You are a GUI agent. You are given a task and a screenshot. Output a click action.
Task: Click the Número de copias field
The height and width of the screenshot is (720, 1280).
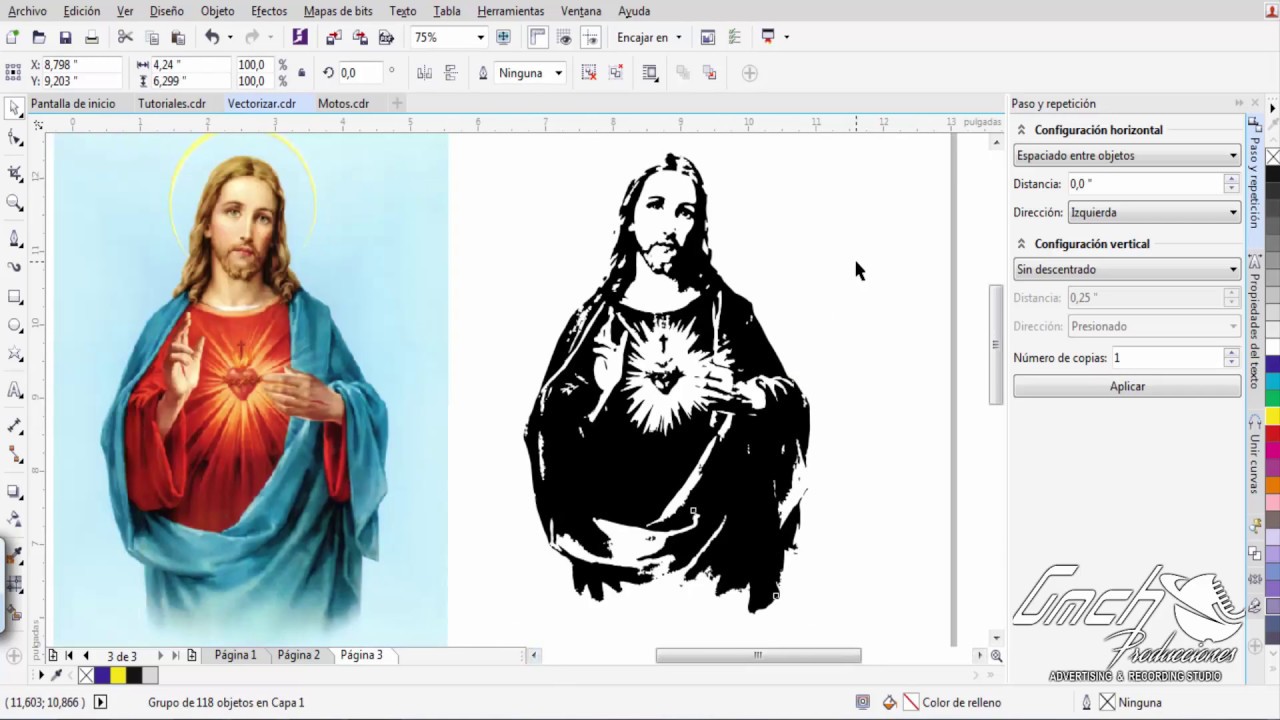[1167, 357]
